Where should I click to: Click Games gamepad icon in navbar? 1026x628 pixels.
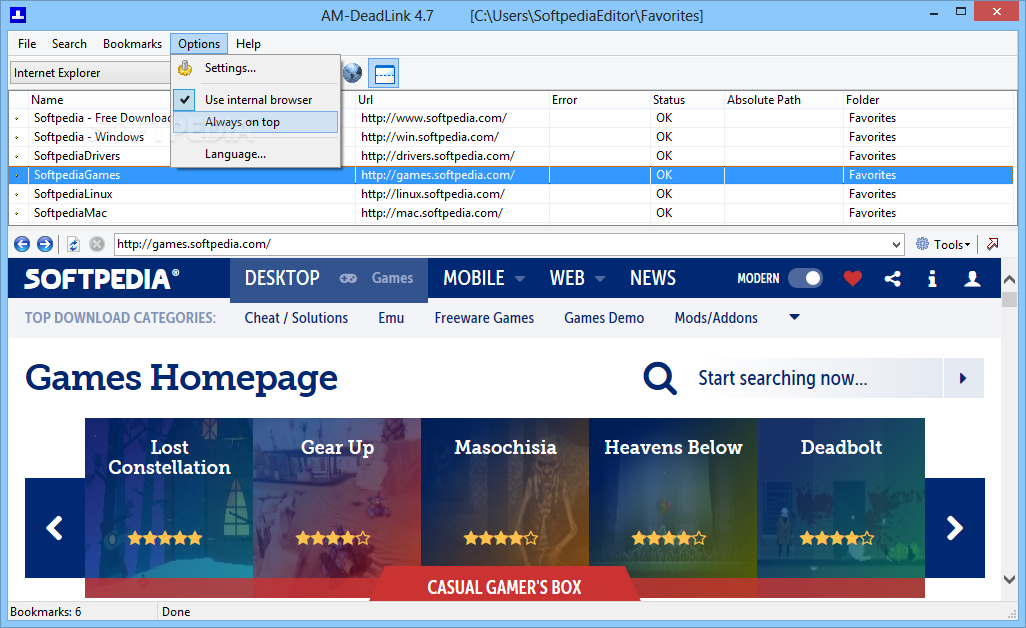[348, 278]
